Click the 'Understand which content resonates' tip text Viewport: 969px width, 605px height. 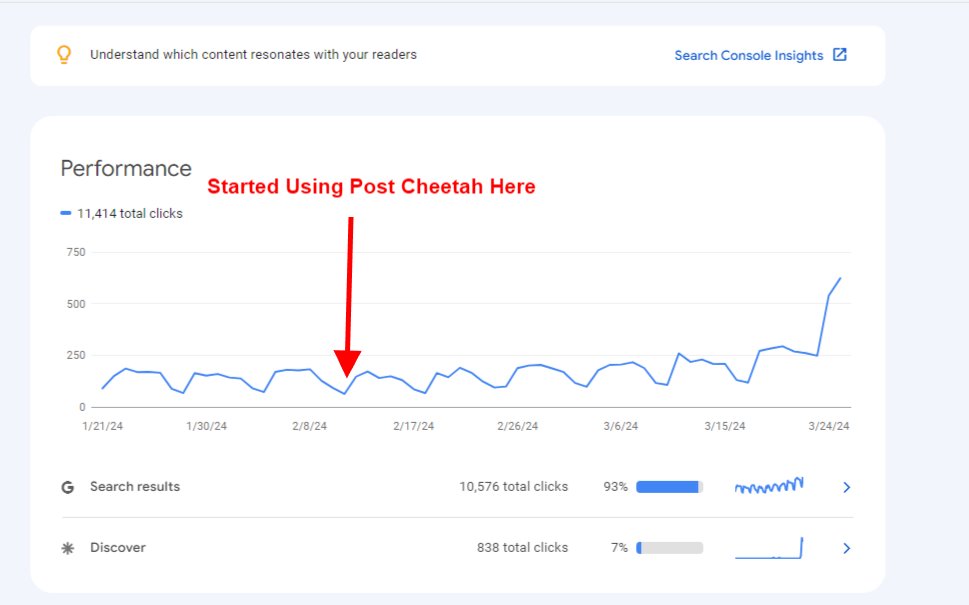pos(253,54)
